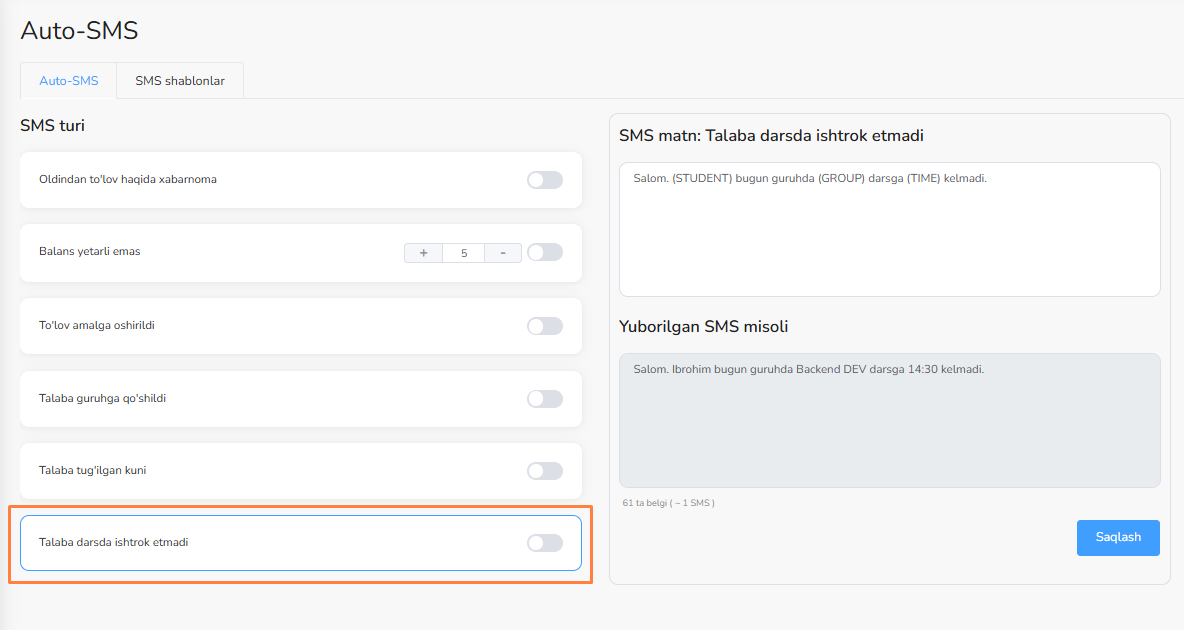Viewport: 1184px width, 630px height.
Task: Click the Yuborilgan SMS misoli preview box
Action: coord(889,420)
